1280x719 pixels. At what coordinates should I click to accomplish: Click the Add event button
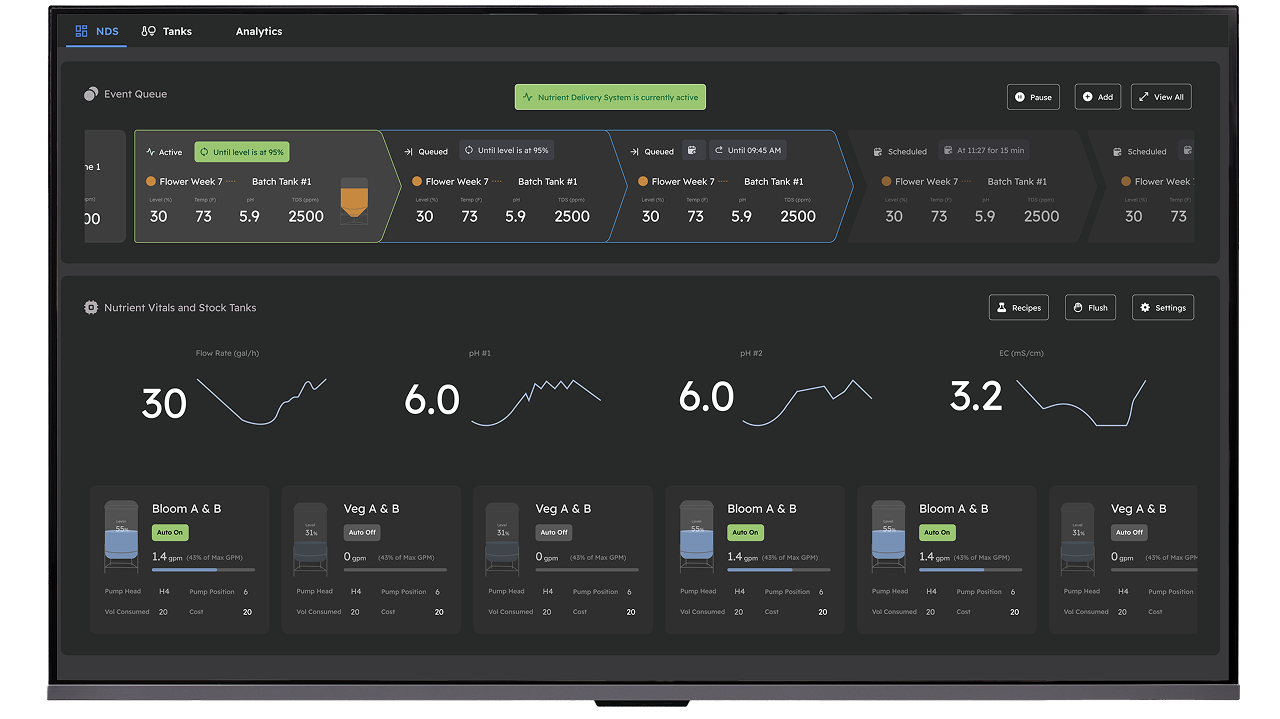pyautogui.click(x=1098, y=97)
